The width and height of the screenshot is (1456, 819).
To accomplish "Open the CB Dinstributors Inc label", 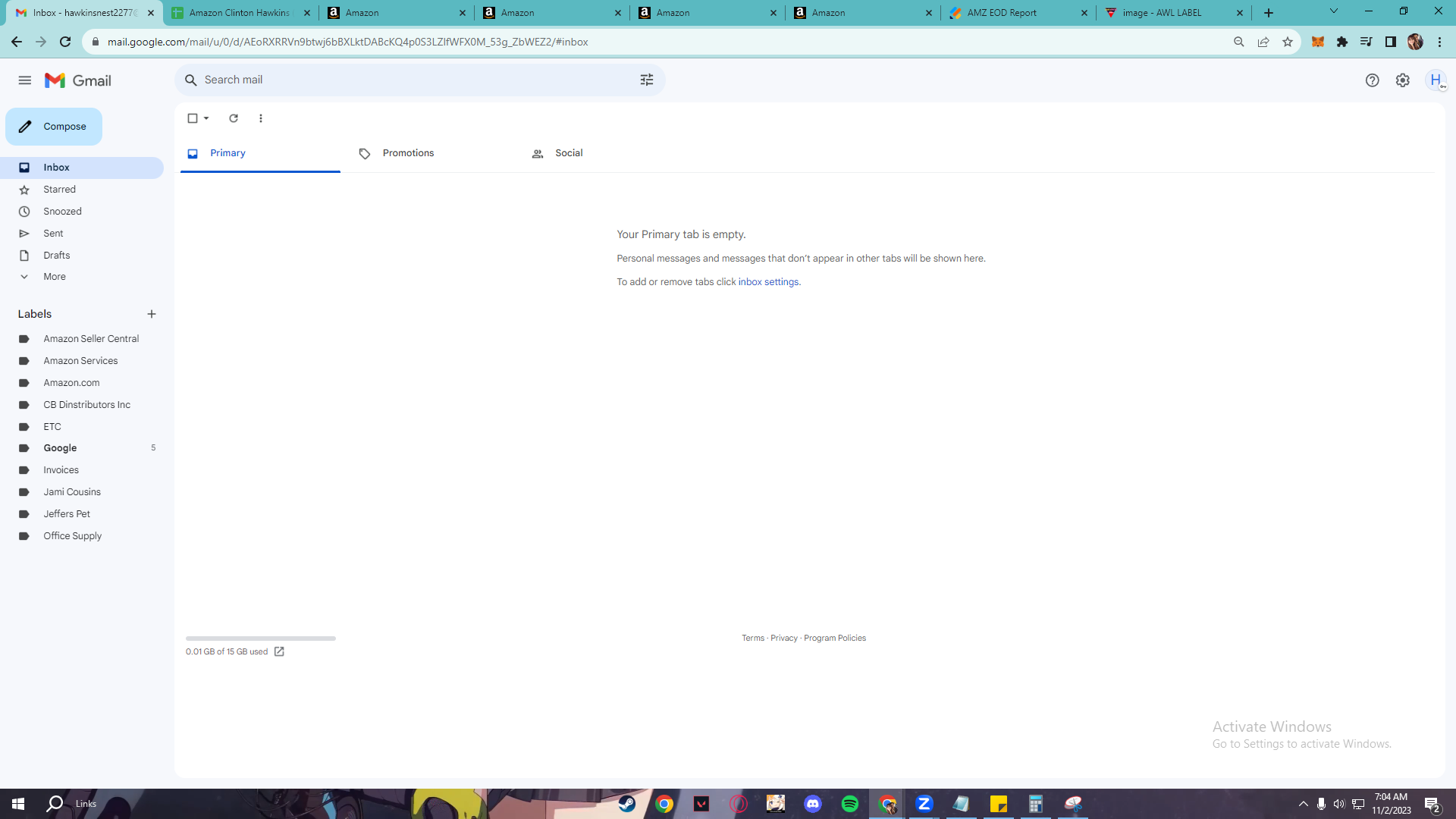I will point(82,405).
